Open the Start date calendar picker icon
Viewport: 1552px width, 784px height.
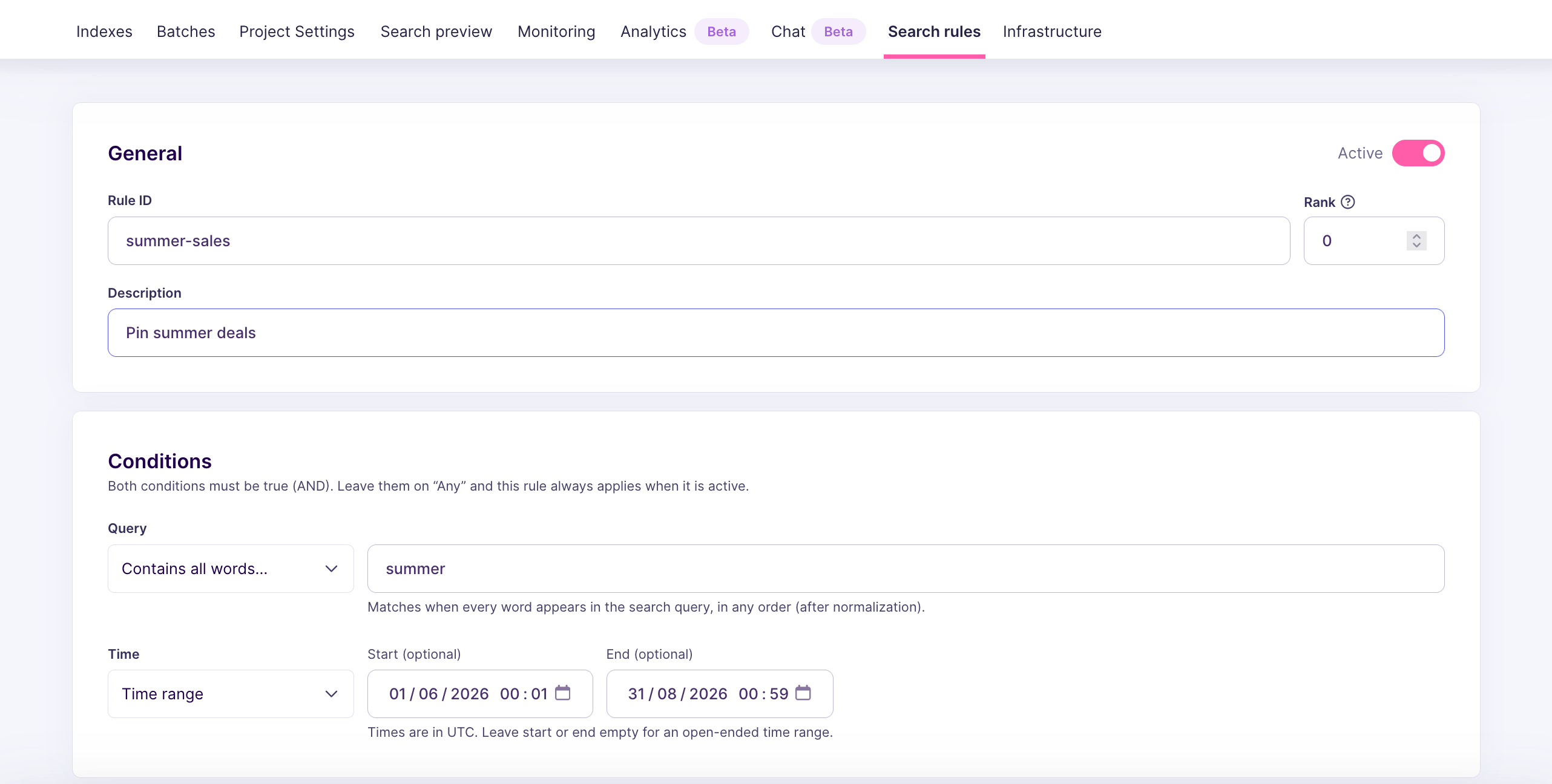tap(563, 693)
